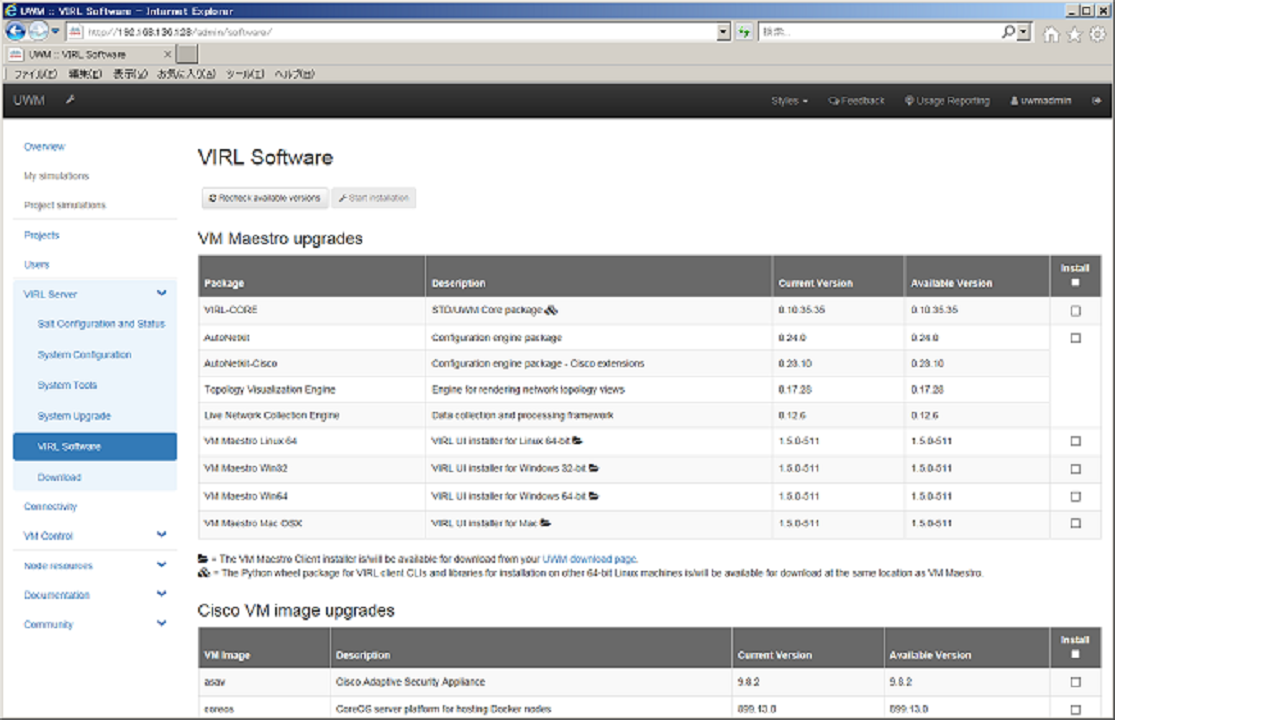Click the folder icon in VM Maestro Mac OSX row

tap(546, 523)
